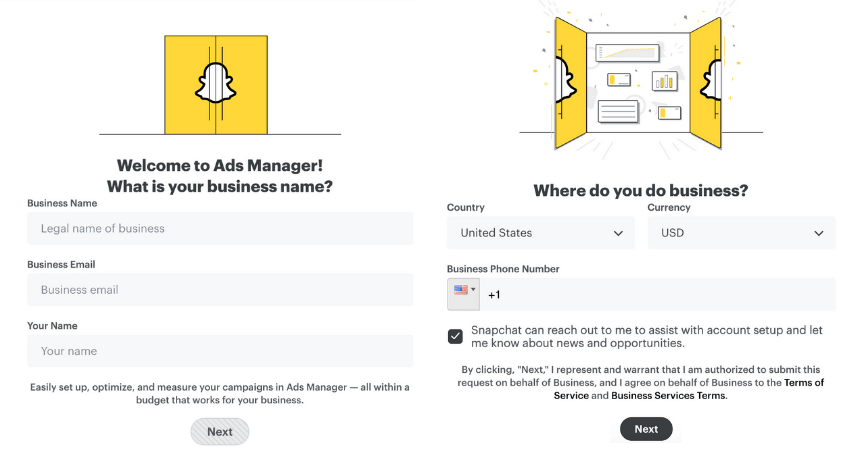
Task: Click the "Welcome to Ads Manager!" heading
Action: [220, 166]
